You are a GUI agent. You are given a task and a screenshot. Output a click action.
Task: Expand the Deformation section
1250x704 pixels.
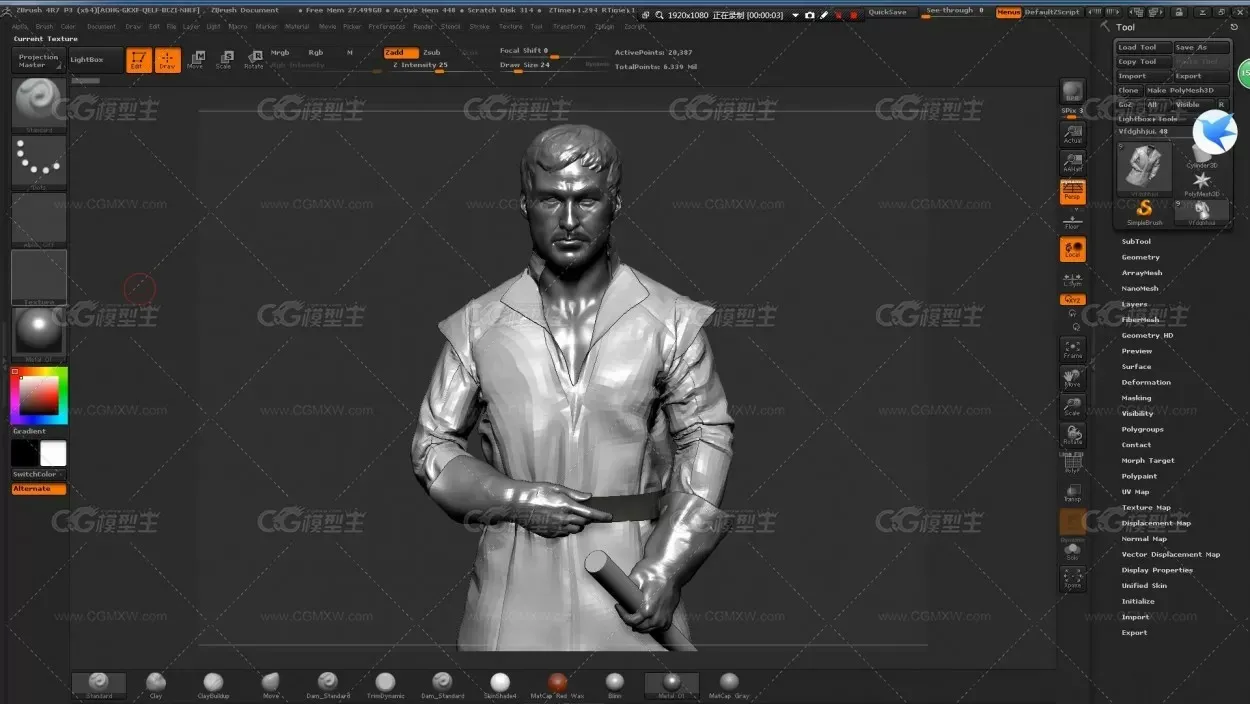[1146, 382]
